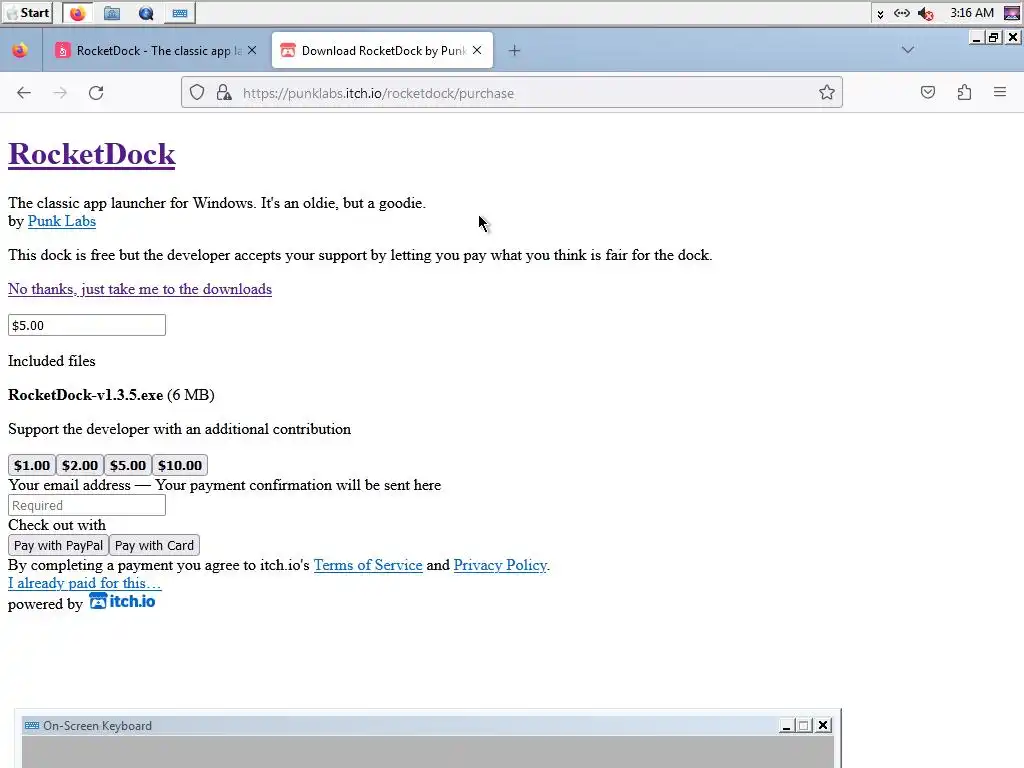The width and height of the screenshot is (1024, 768).
Task: Go forward one page
Action: [x=60, y=93]
